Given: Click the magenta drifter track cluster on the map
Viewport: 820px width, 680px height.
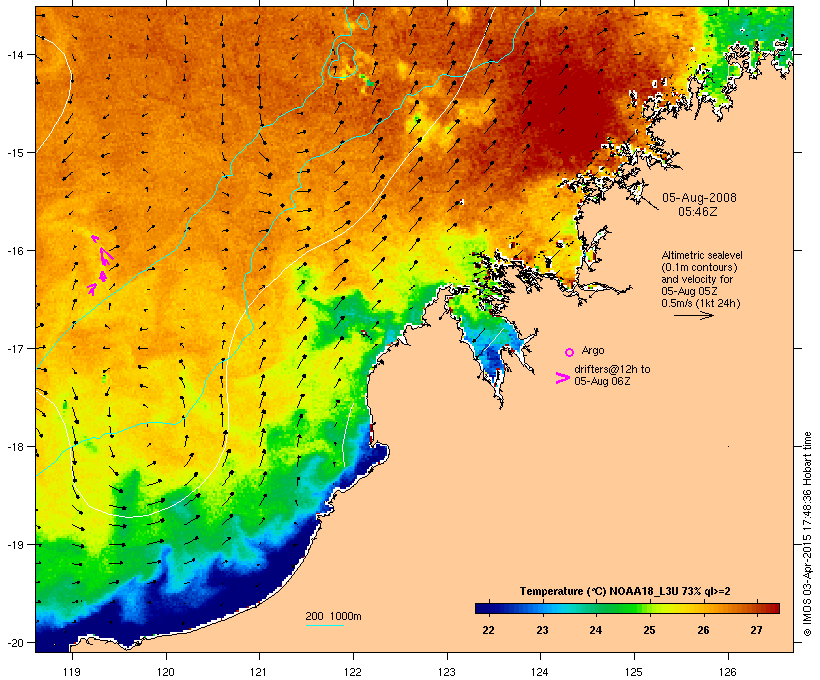Looking at the screenshot, I should point(101,265).
